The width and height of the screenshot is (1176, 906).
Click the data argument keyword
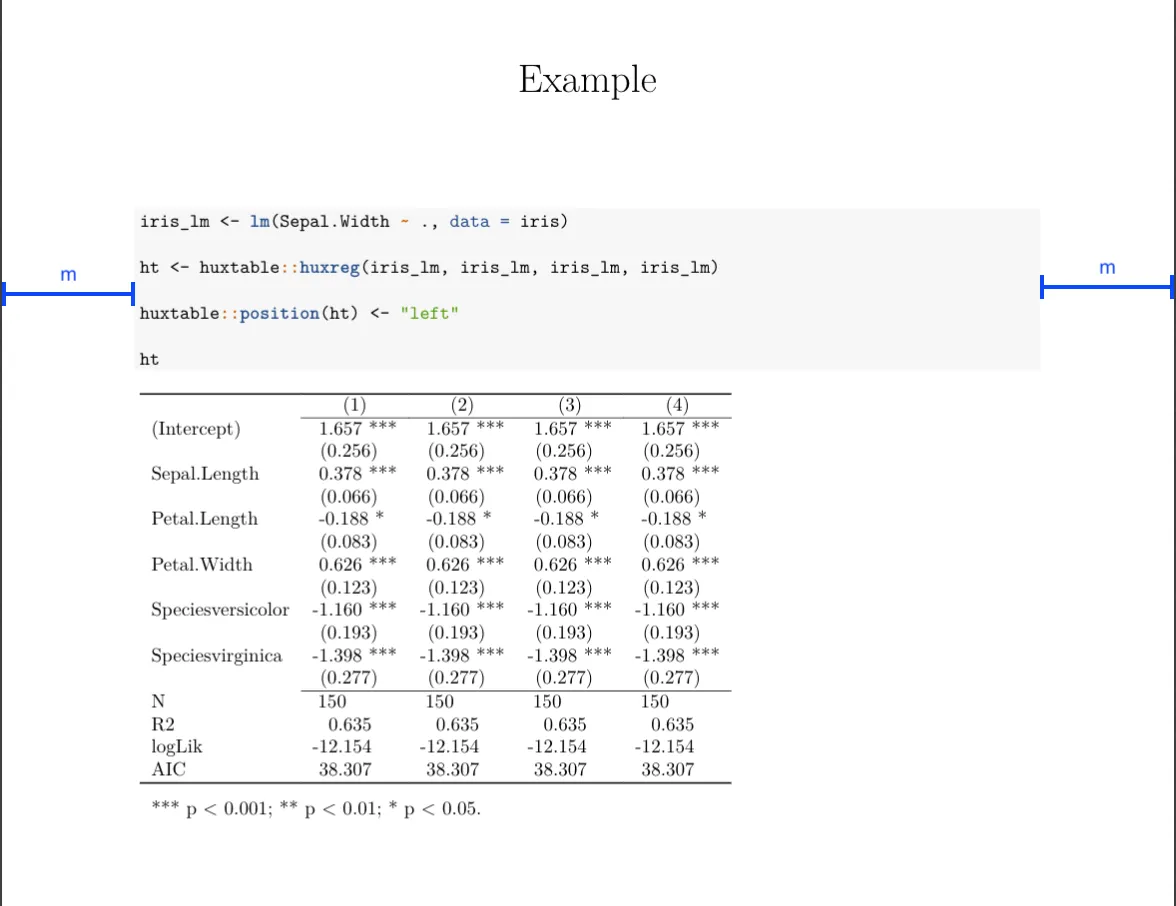(469, 222)
